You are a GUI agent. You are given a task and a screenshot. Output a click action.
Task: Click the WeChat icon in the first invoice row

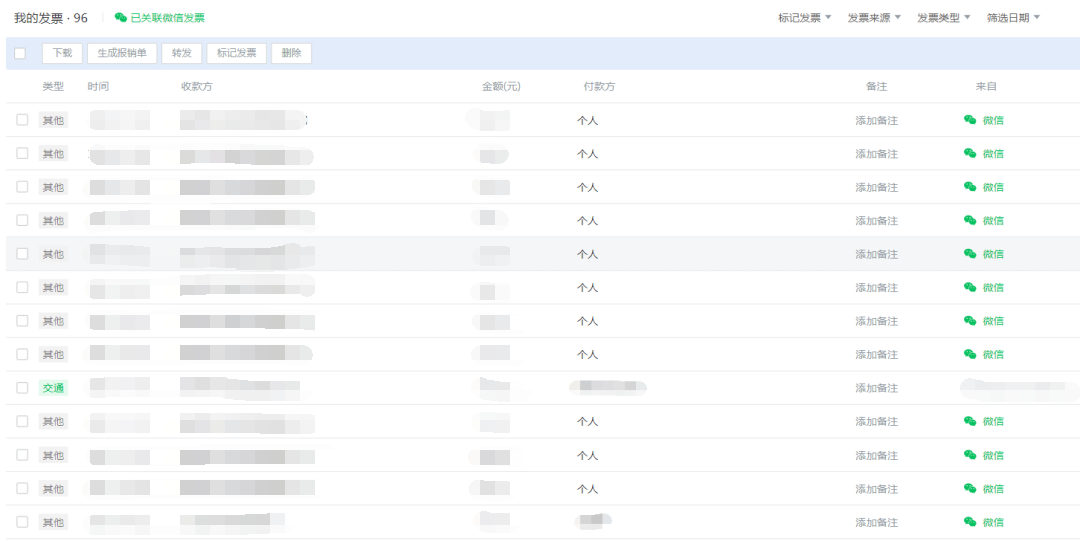point(970,120)
